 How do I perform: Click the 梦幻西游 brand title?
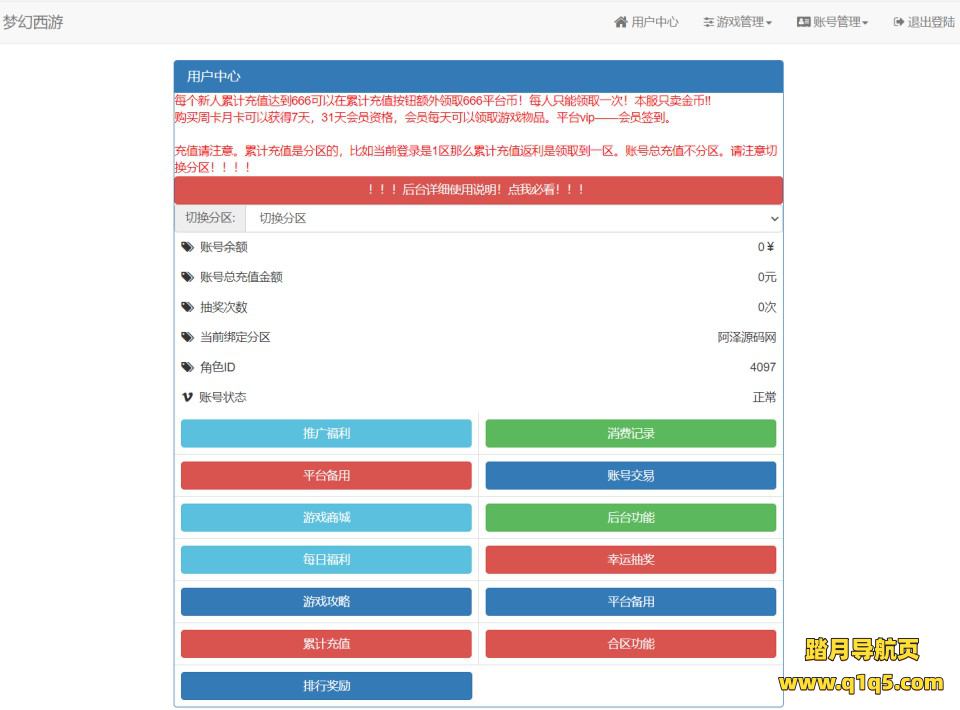(x=33, y=22)
